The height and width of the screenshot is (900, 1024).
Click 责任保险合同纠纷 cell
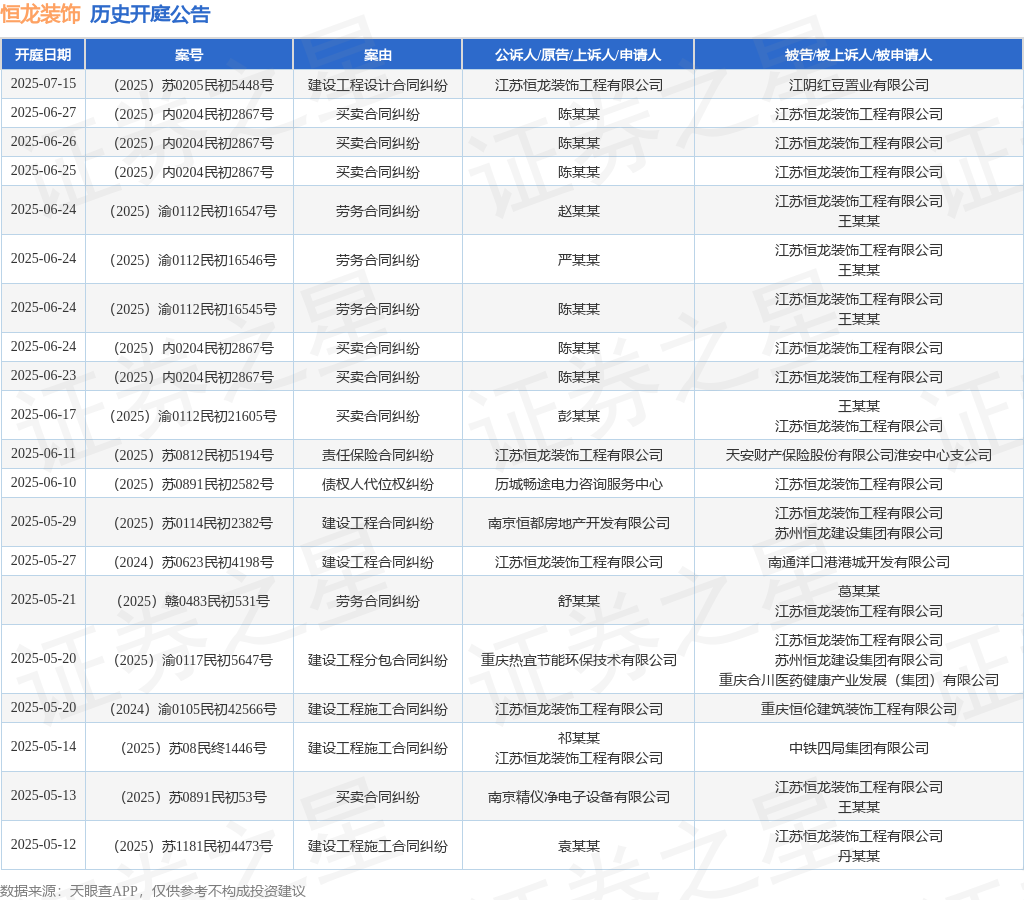pyautogui.click(x=377, y=455)
